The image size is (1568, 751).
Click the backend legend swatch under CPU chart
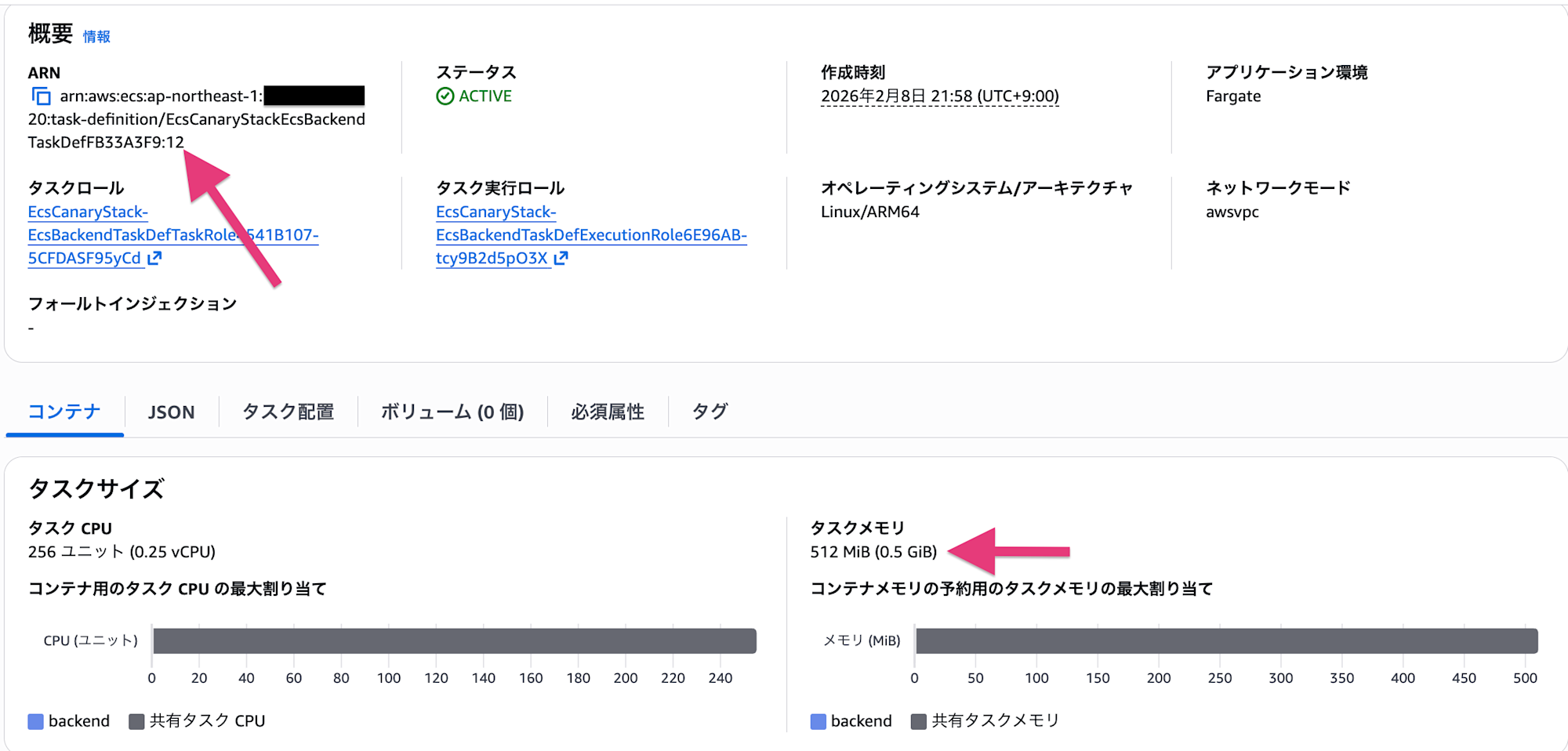[x=34, y=720]
